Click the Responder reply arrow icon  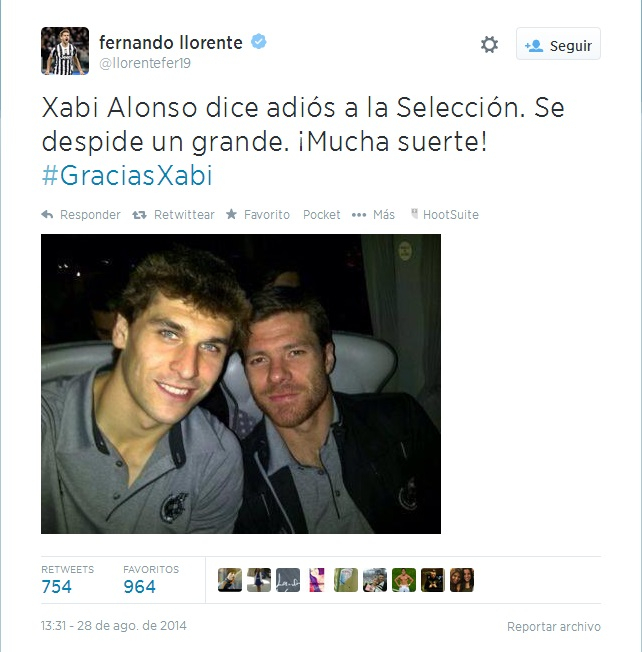tap(47, 215)
